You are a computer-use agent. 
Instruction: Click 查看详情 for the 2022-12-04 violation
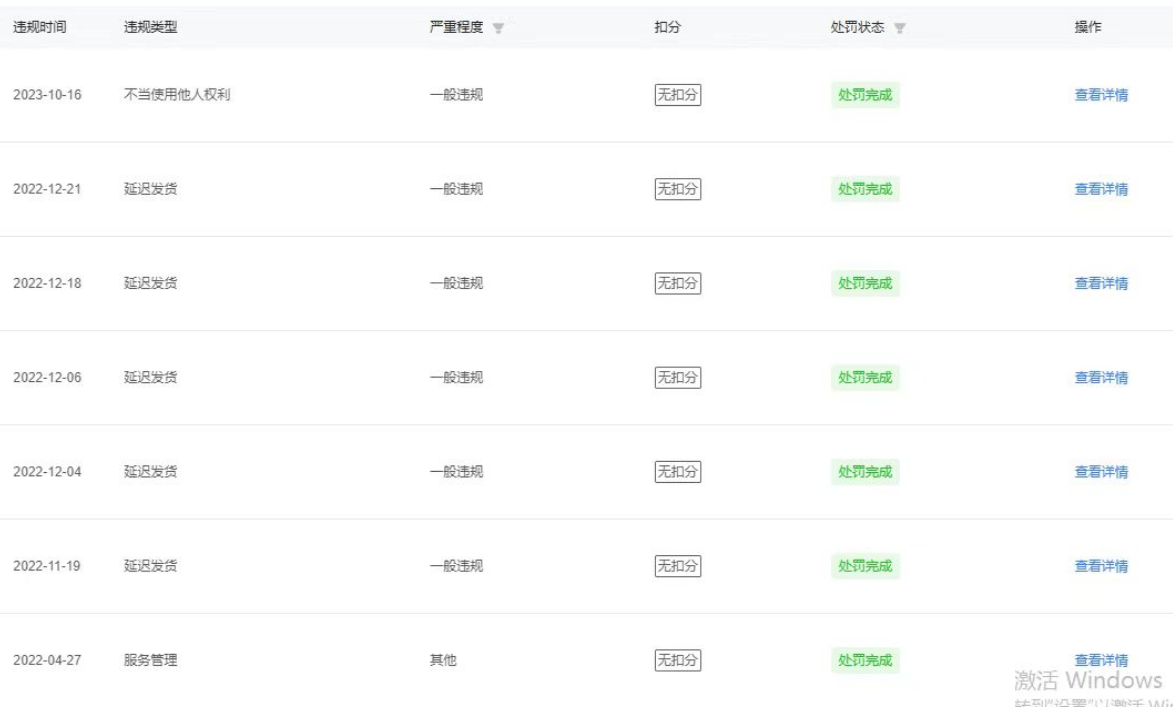coord(1101,471)
